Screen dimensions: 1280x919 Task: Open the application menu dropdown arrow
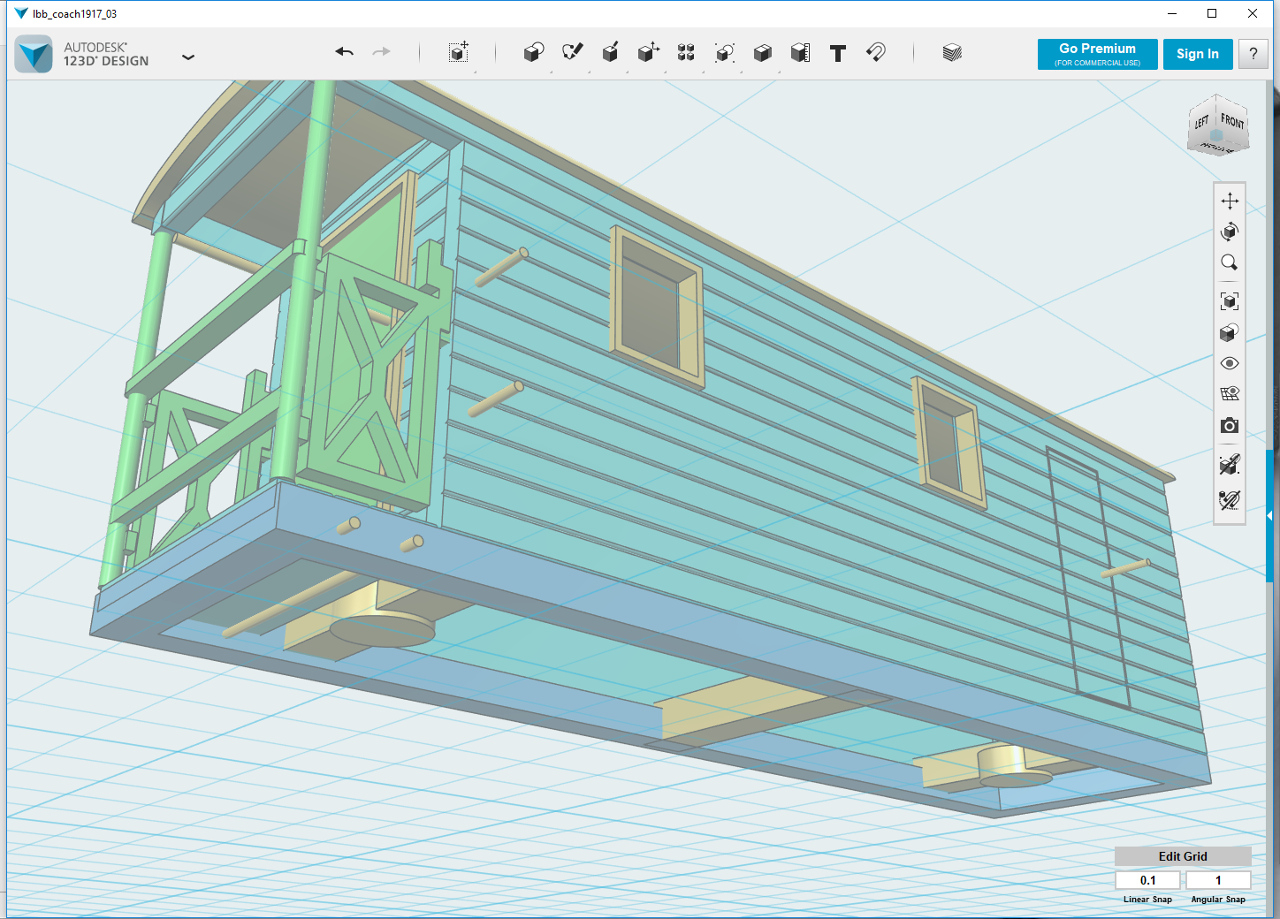point(188,57)
